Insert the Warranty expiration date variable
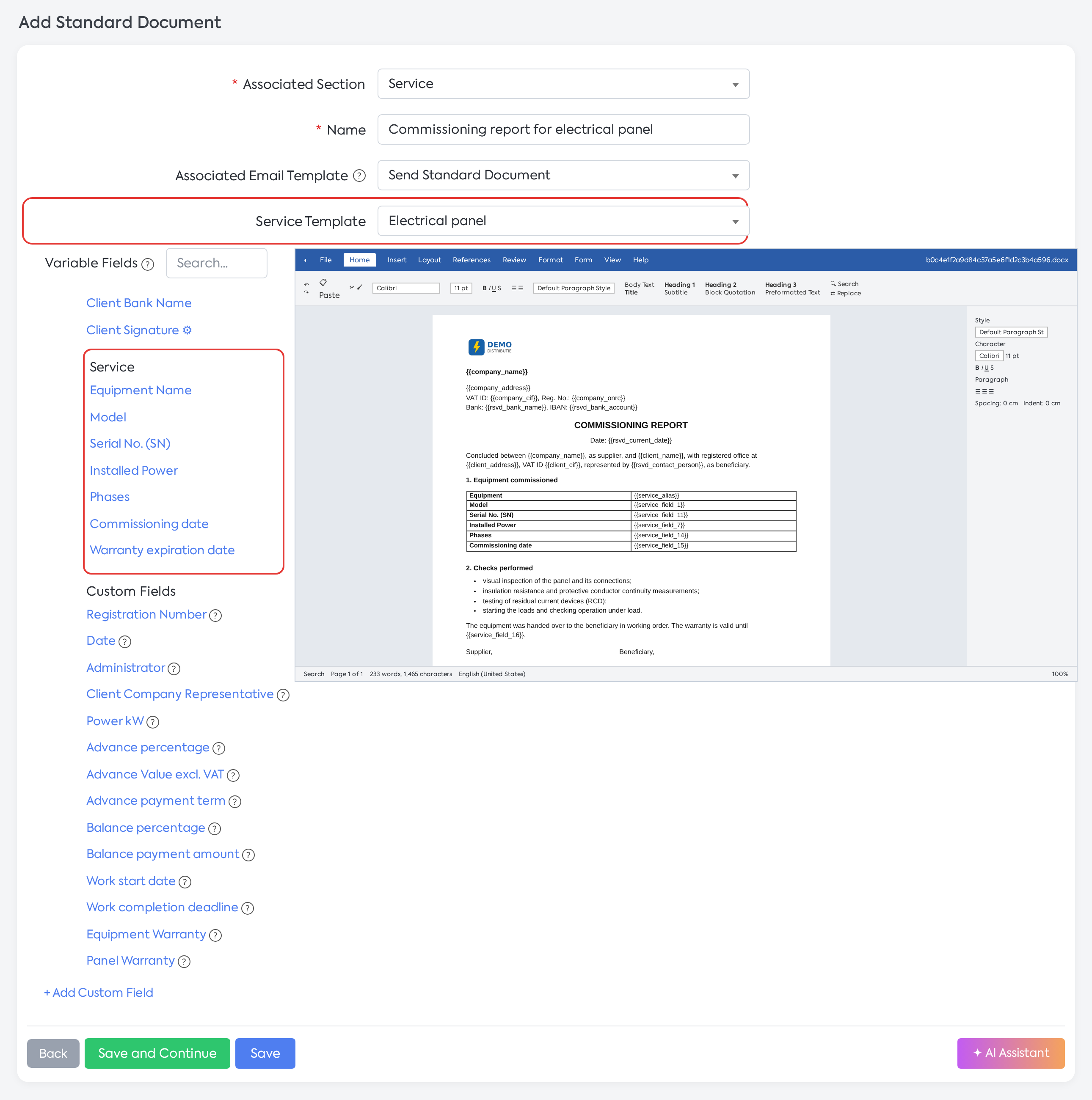Viewport: 1092px width, 1100px height. pos(163,550)
